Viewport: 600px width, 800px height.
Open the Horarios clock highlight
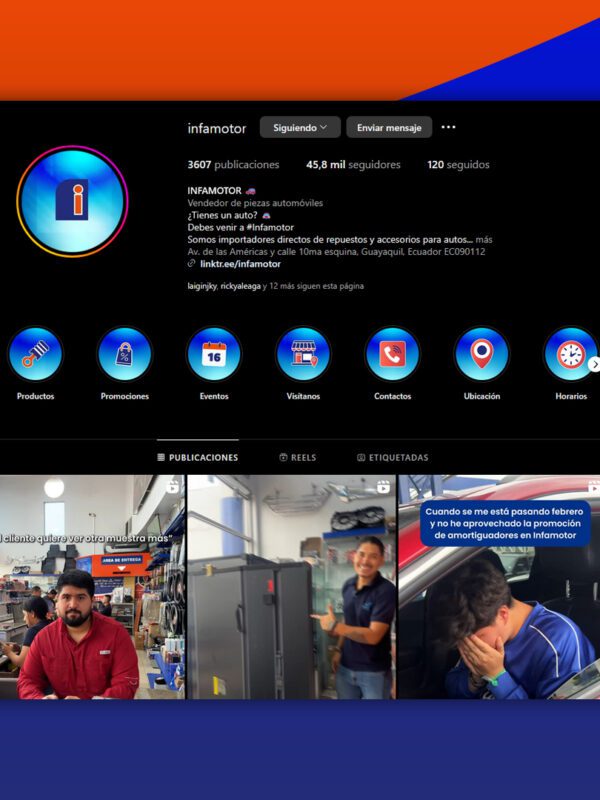[570, 355]
